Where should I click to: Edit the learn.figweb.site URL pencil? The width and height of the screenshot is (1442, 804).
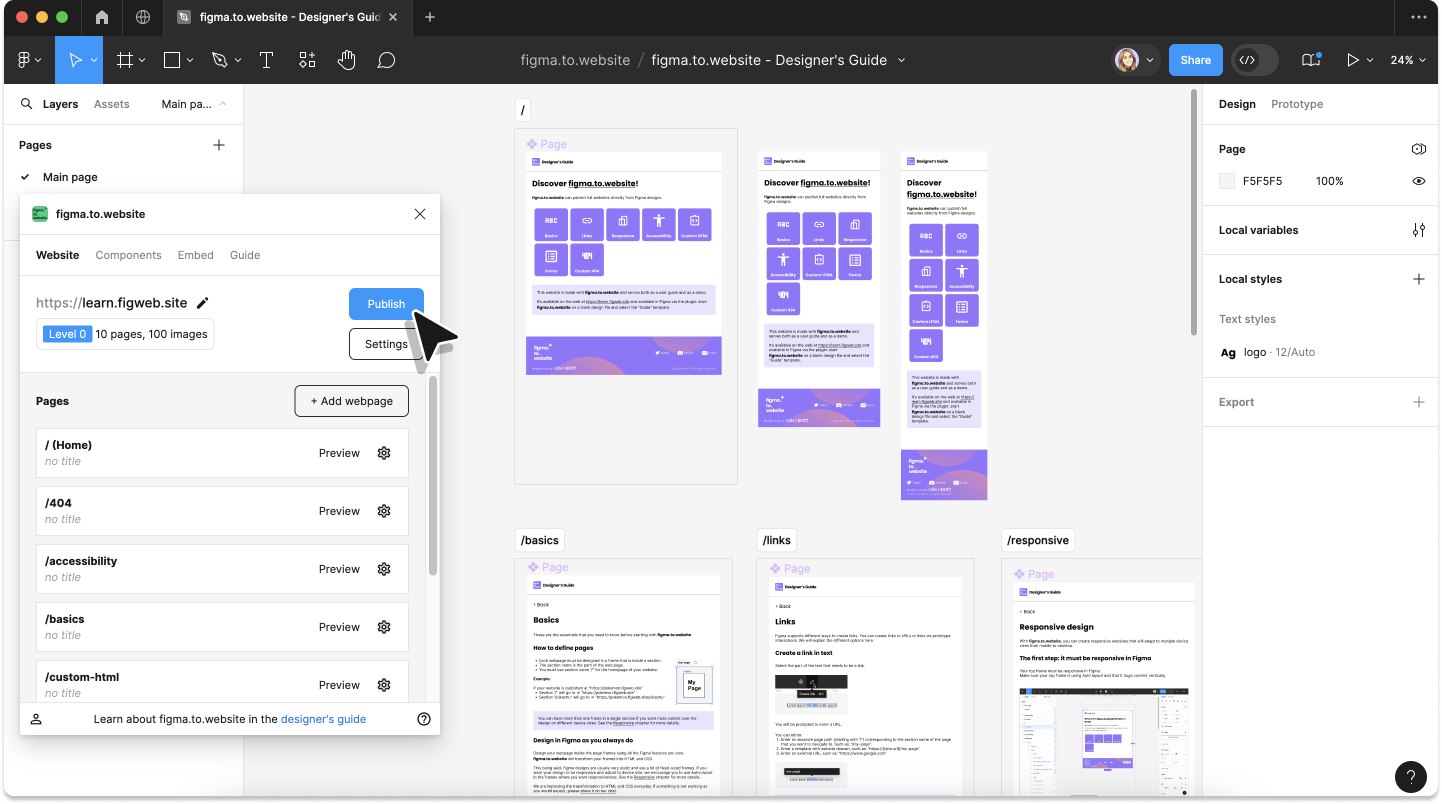(x=203, y=303)
